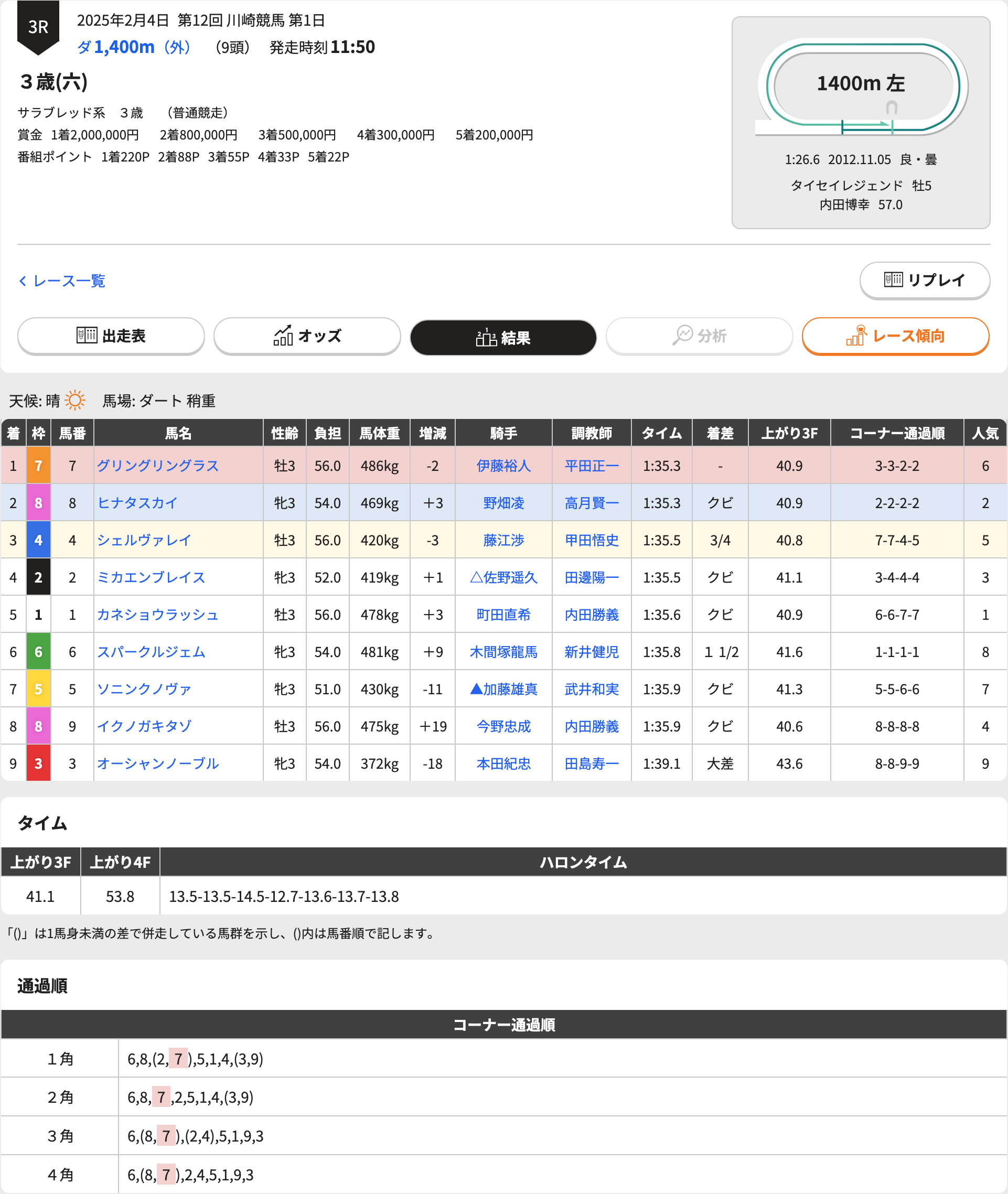1008x1194 pixels.
Task: Click the 上がり3F column header in results
Action: (789, 433)
